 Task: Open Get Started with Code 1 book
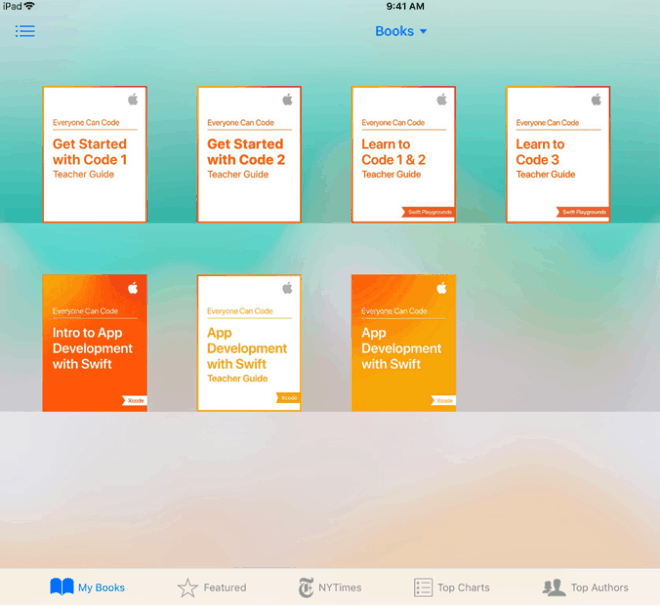click(95, 154)
